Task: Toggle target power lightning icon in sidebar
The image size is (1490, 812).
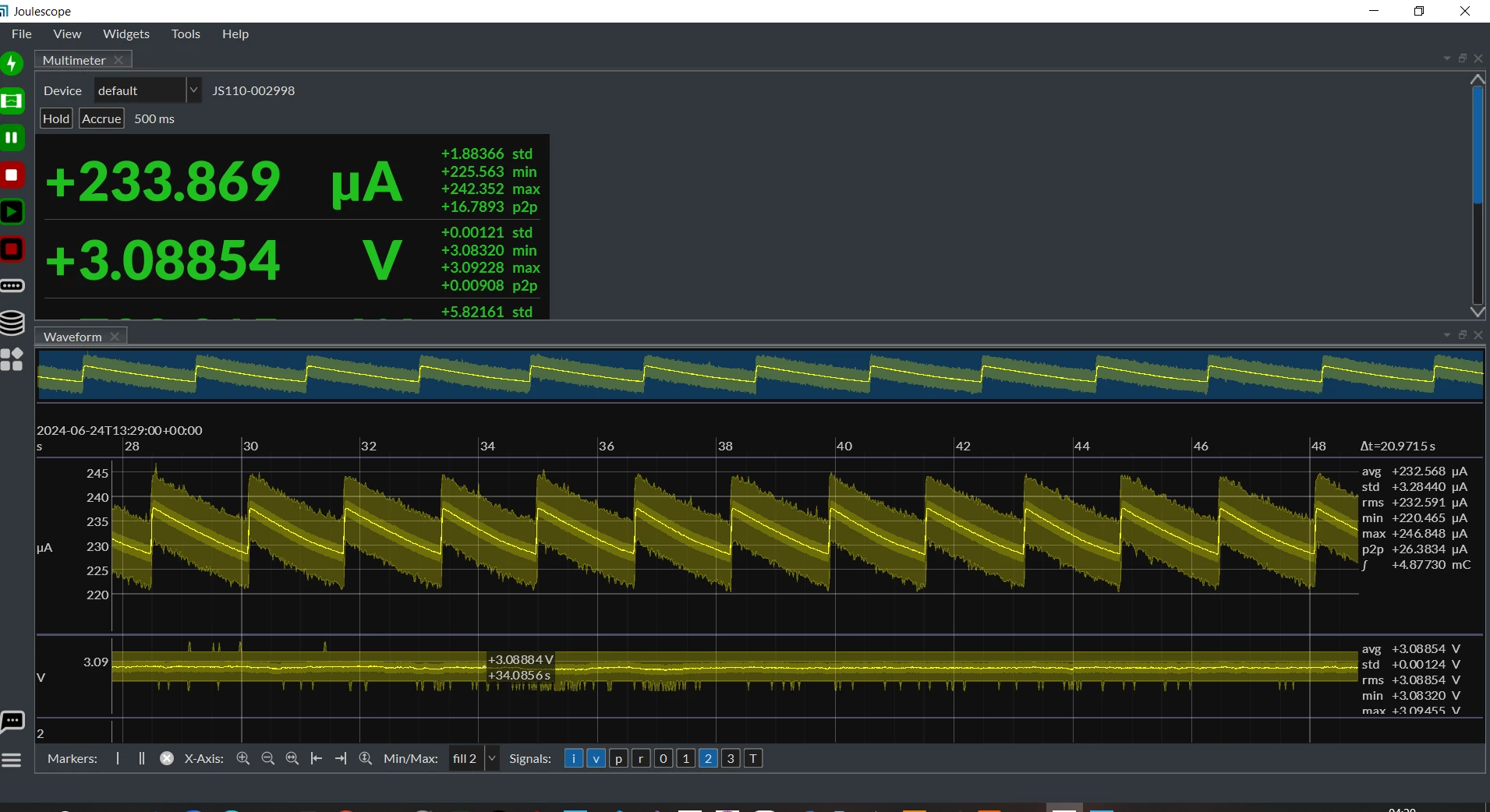Action: pos(12,63)
